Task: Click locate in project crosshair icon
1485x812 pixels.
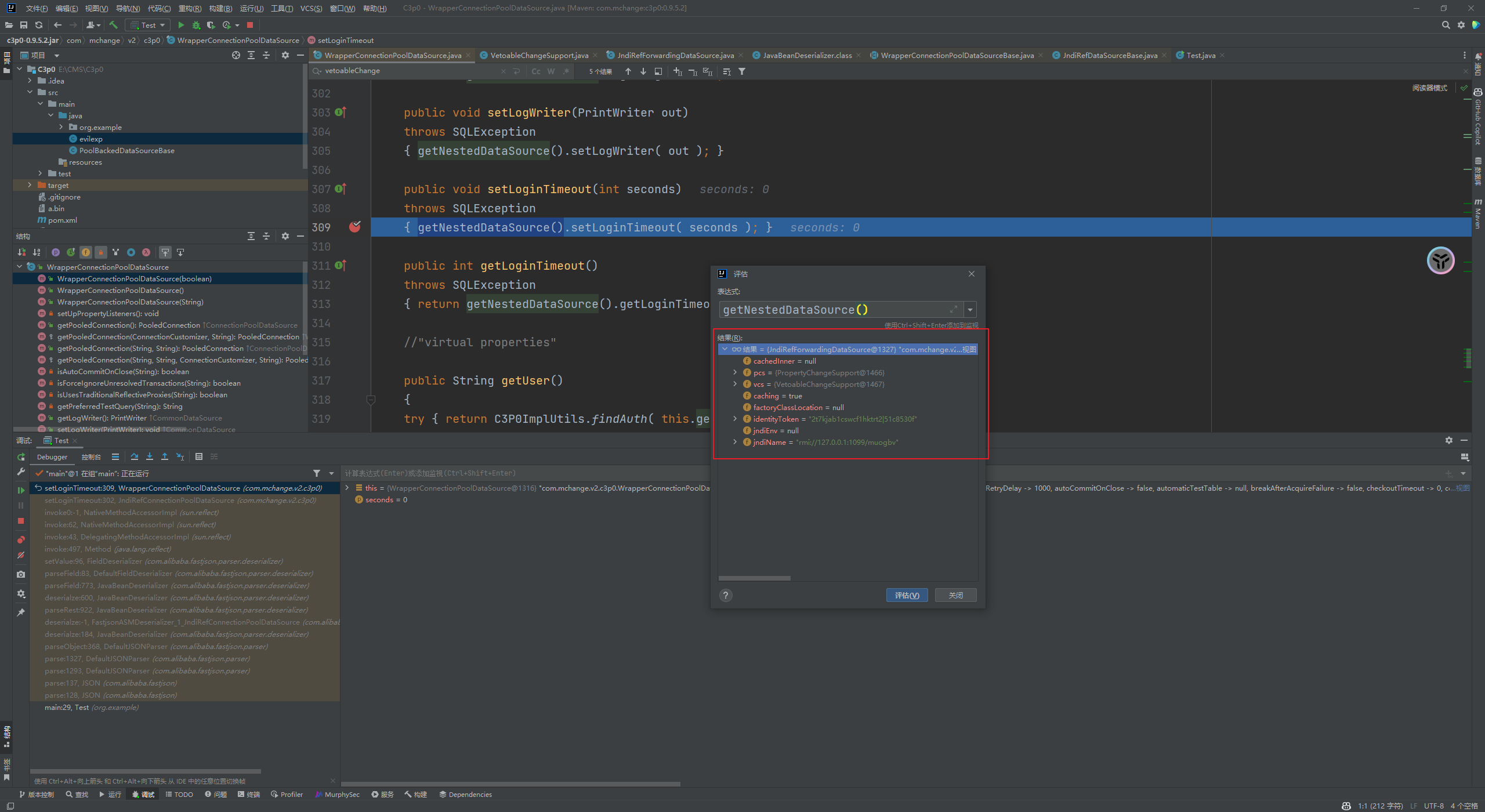Action: (x=236, y=55)
